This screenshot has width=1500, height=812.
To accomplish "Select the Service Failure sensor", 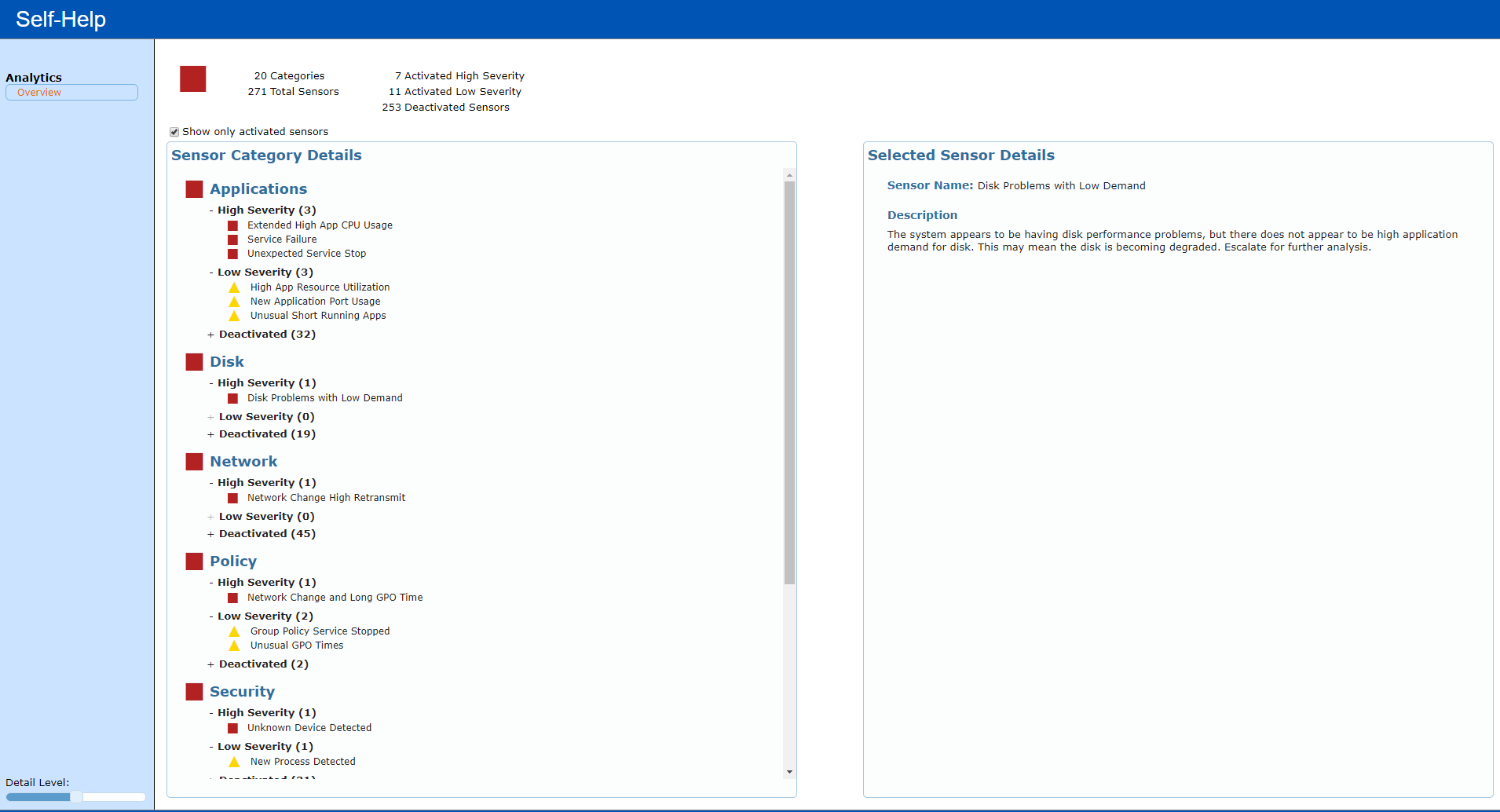I will tap(282, 240).
